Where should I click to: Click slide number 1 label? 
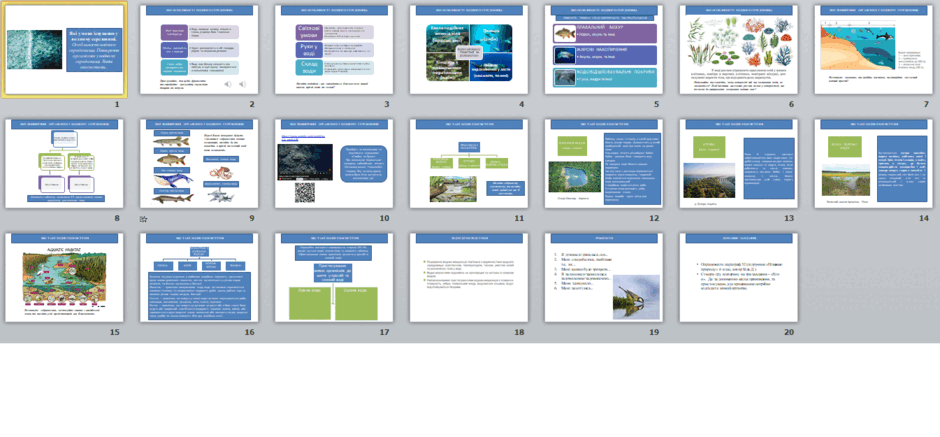click(118, 104)
